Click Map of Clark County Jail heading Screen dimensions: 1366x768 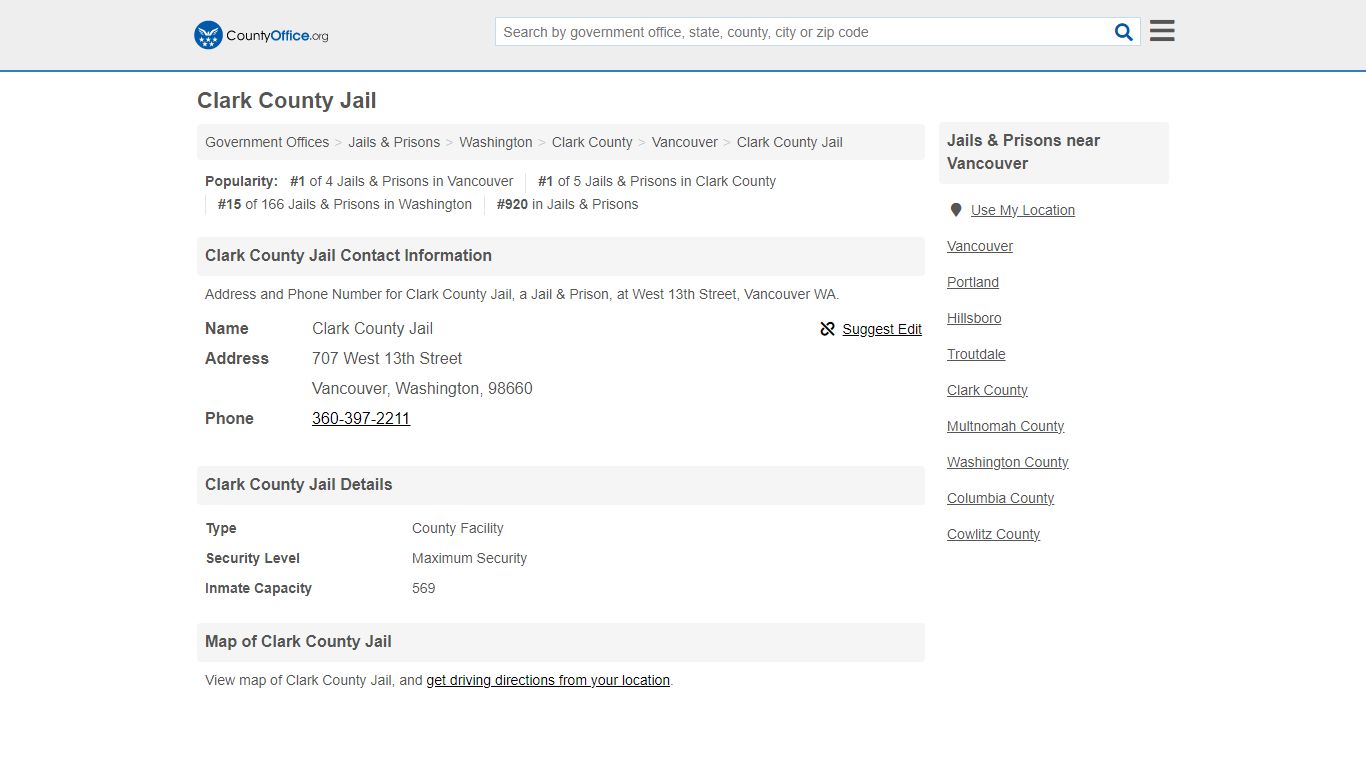(298, 642)
